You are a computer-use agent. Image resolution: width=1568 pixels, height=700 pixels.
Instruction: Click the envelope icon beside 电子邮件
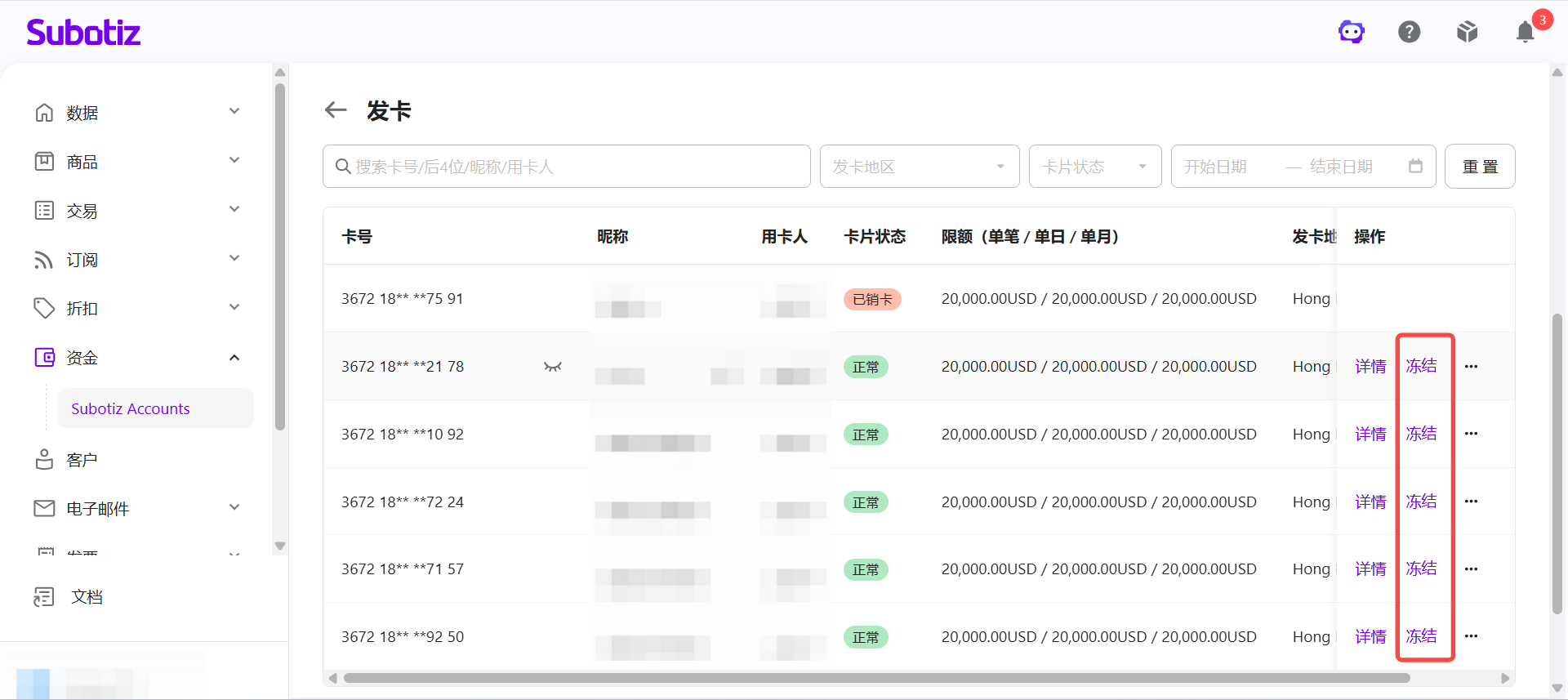[x=44, y=508]
